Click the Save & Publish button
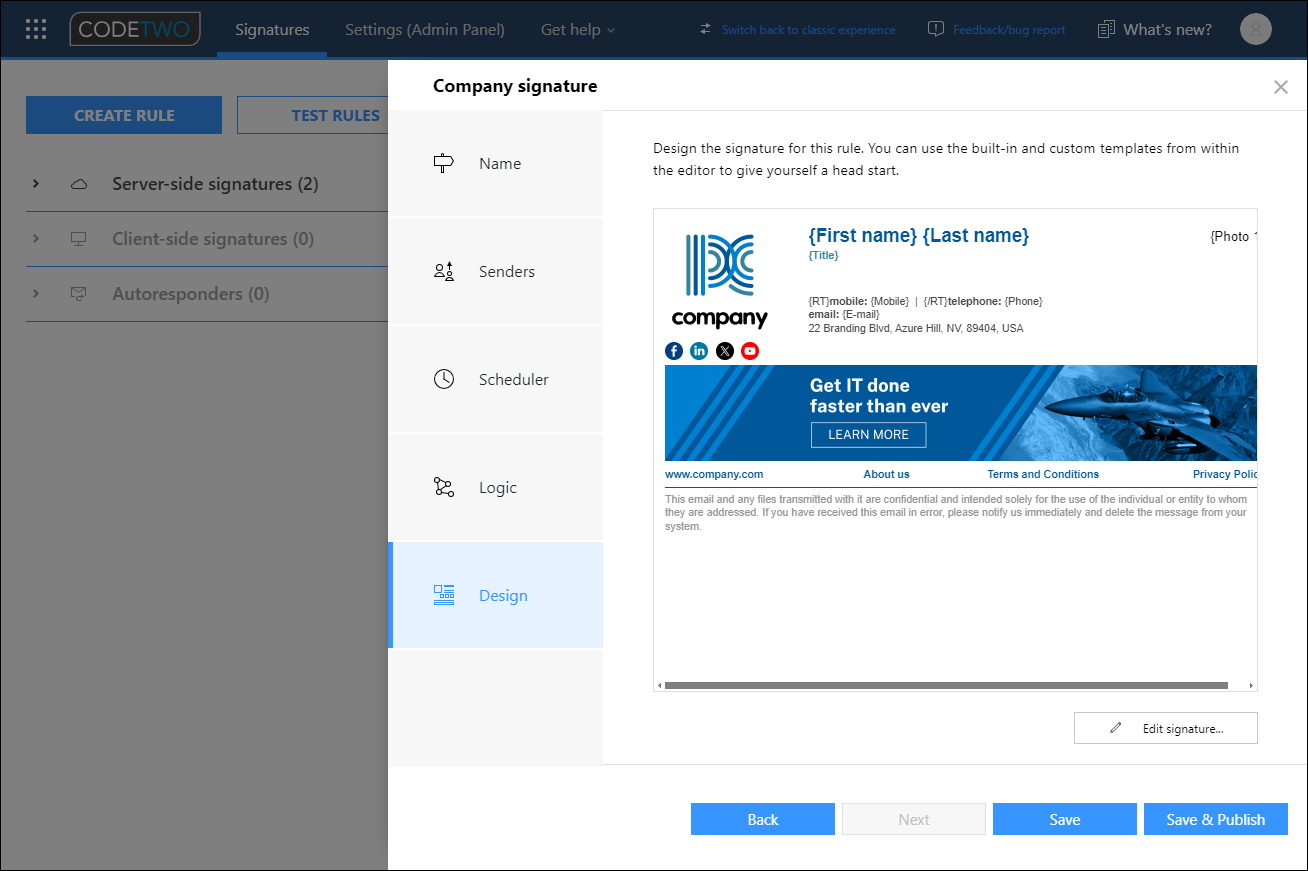Screen dimensions: 1308x871 (1215, 819)
